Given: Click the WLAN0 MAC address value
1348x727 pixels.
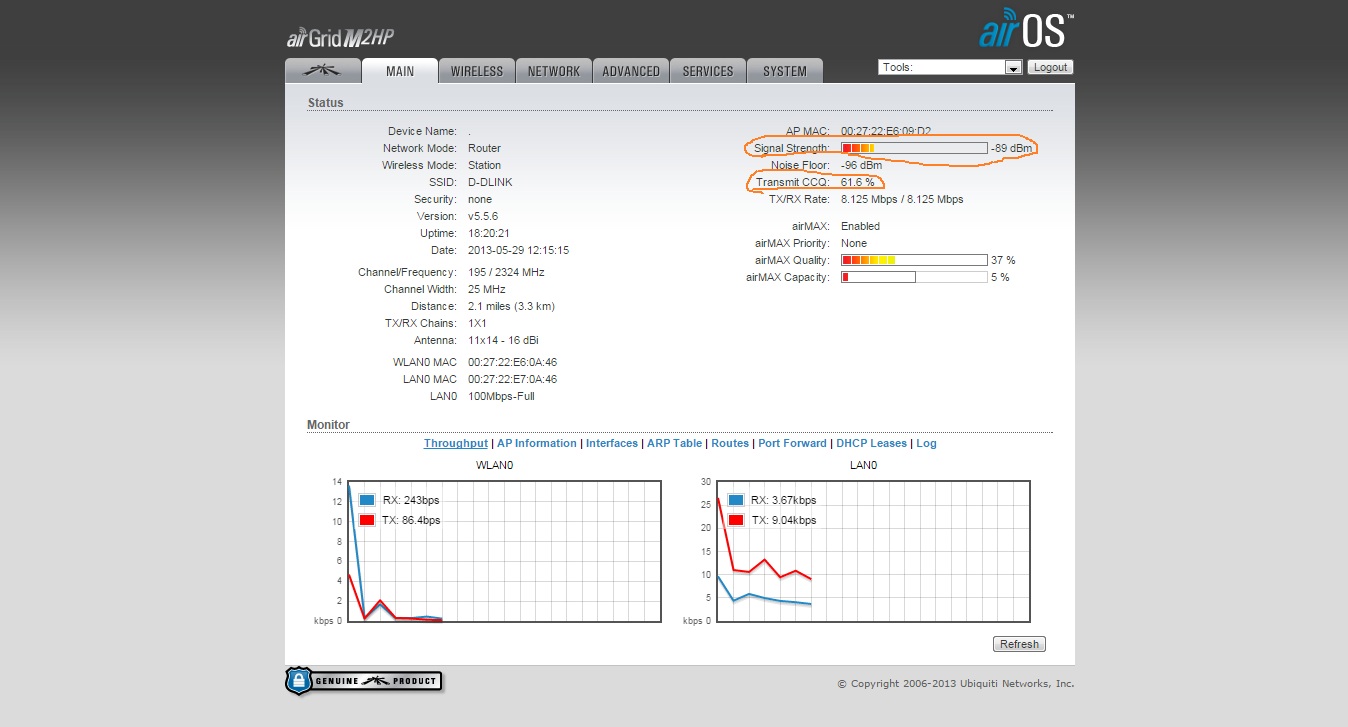Looking at the screenshot, I should (x=513, y=362).
